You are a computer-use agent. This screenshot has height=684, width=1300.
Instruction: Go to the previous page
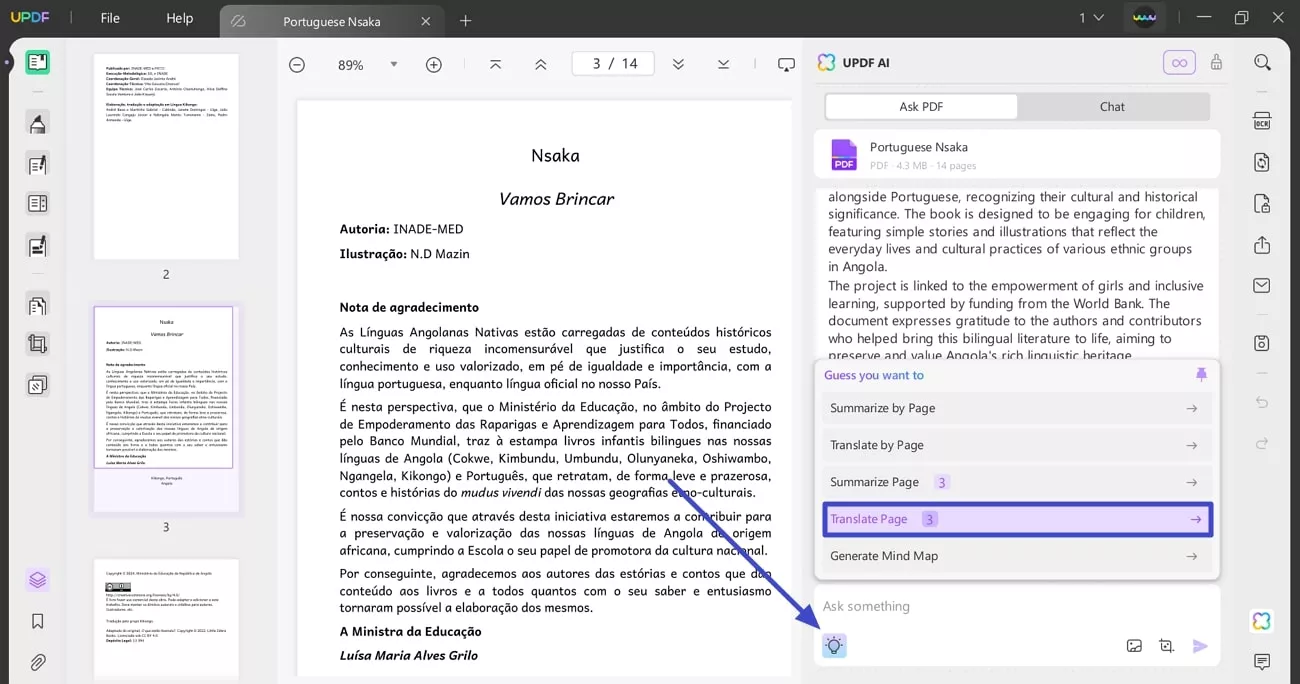tap(541, 64)
